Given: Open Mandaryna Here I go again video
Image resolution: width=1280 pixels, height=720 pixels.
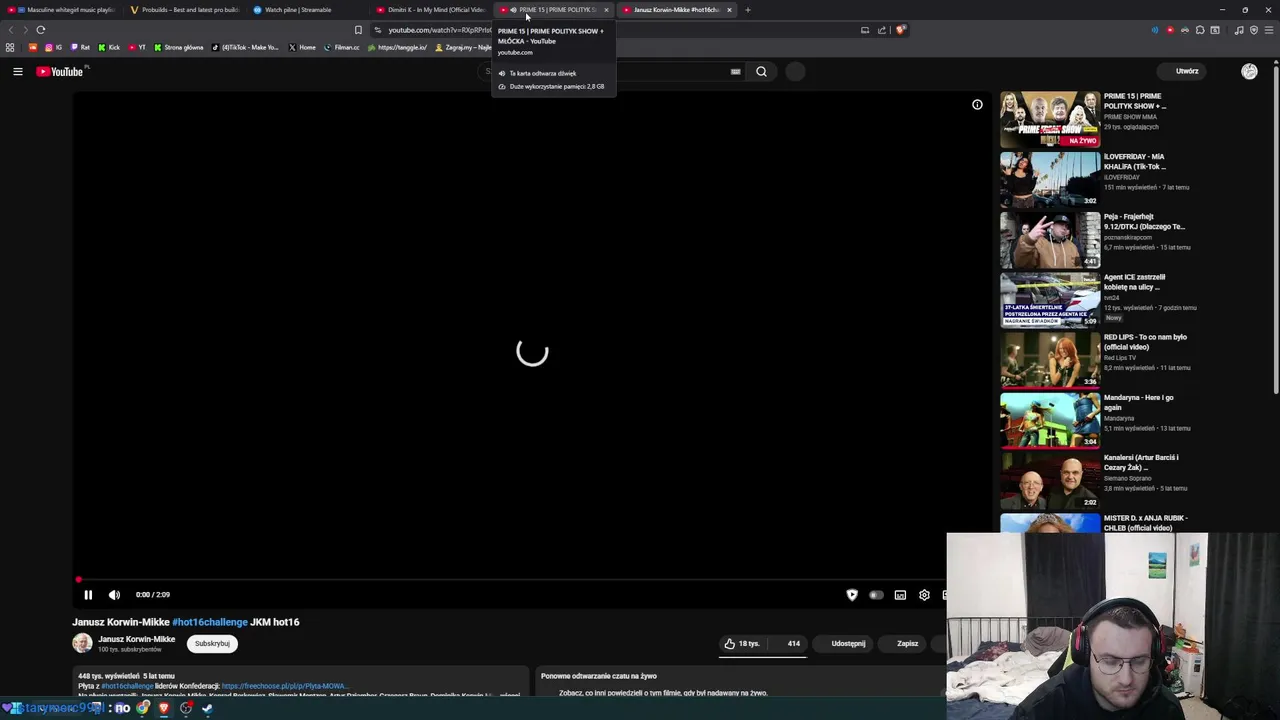Looking at the screenshot, I should 1050,420.
